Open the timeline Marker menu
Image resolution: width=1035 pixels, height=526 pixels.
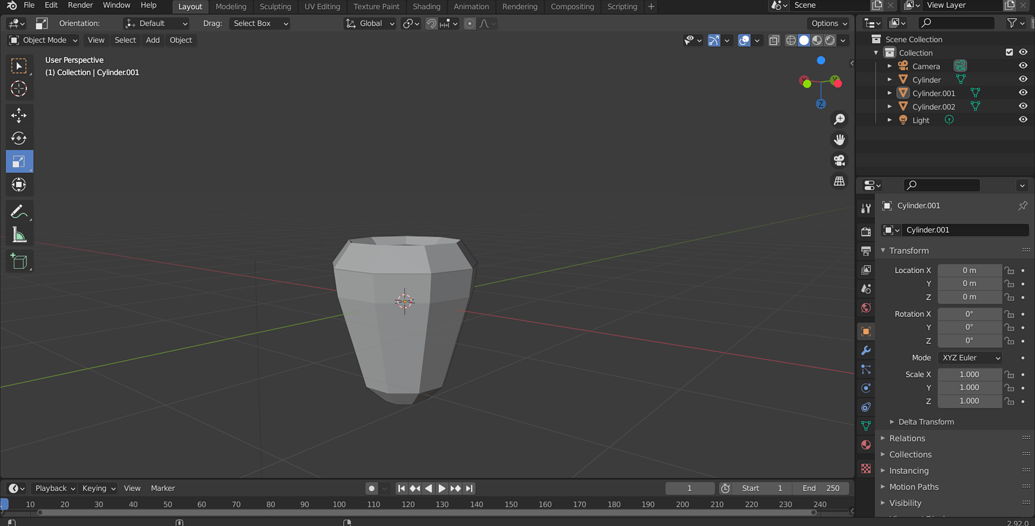[x=162, y=488]
